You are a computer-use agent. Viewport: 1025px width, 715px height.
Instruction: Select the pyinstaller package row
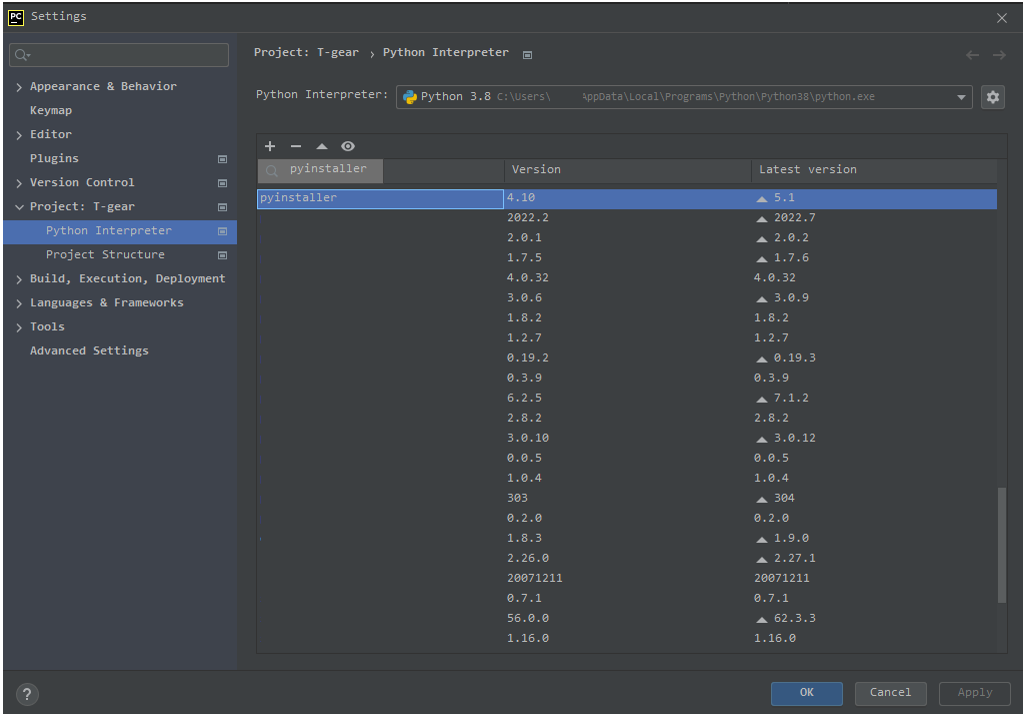tap(627, 198)
